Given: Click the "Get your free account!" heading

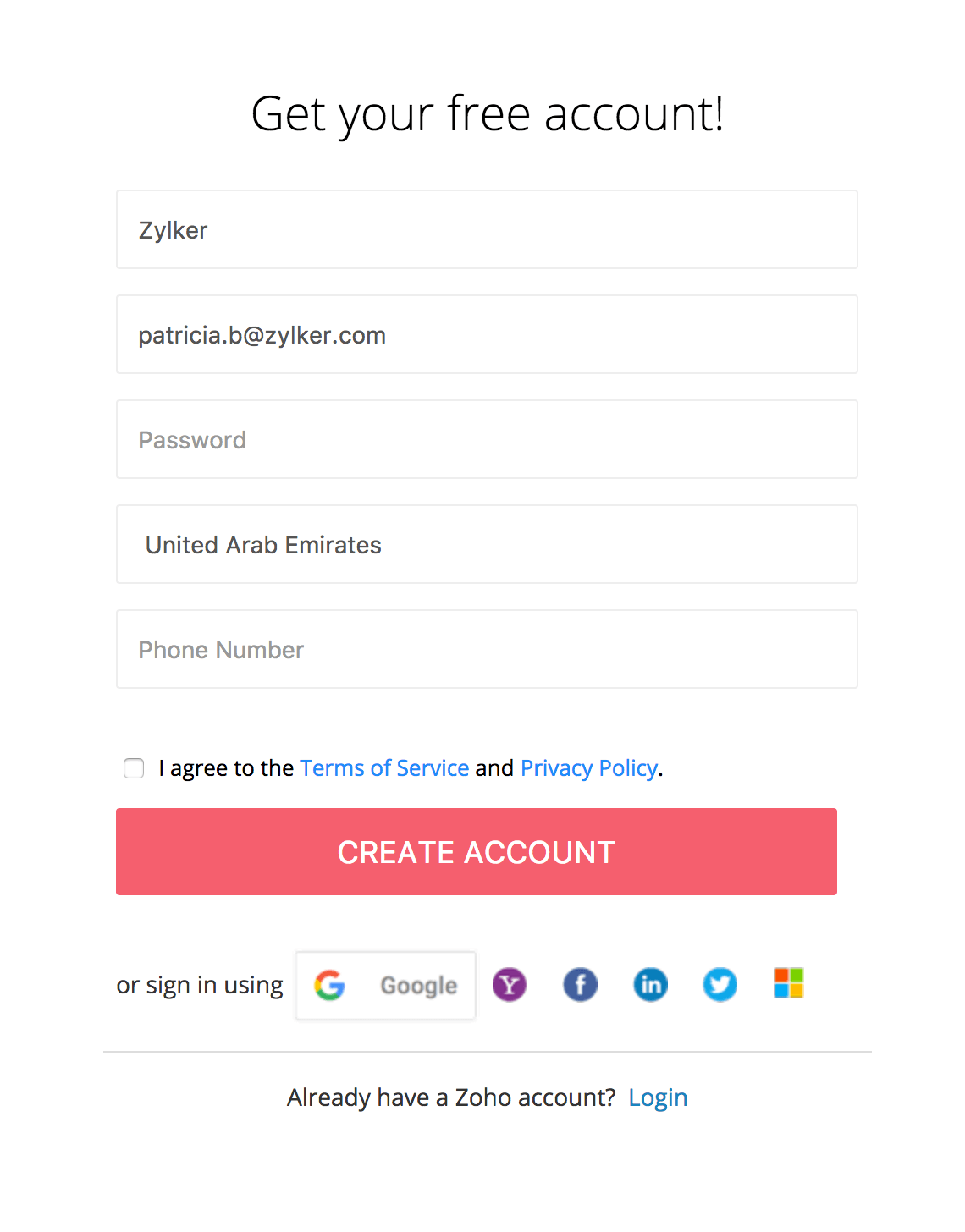Looking at the screenshot, I should click(488, 114).
